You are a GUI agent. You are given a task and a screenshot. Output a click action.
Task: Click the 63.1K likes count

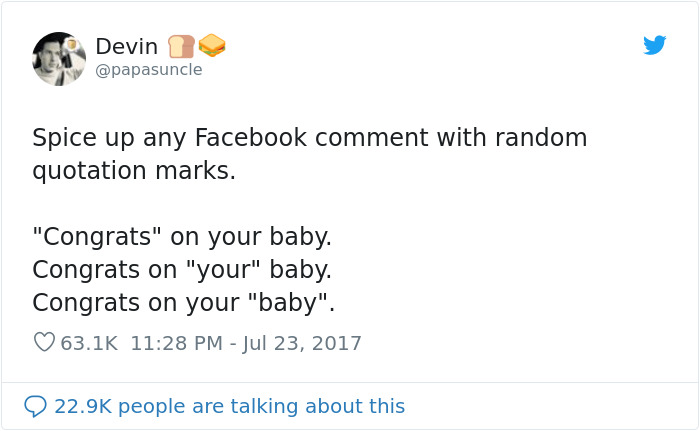[x=89, y=343]
